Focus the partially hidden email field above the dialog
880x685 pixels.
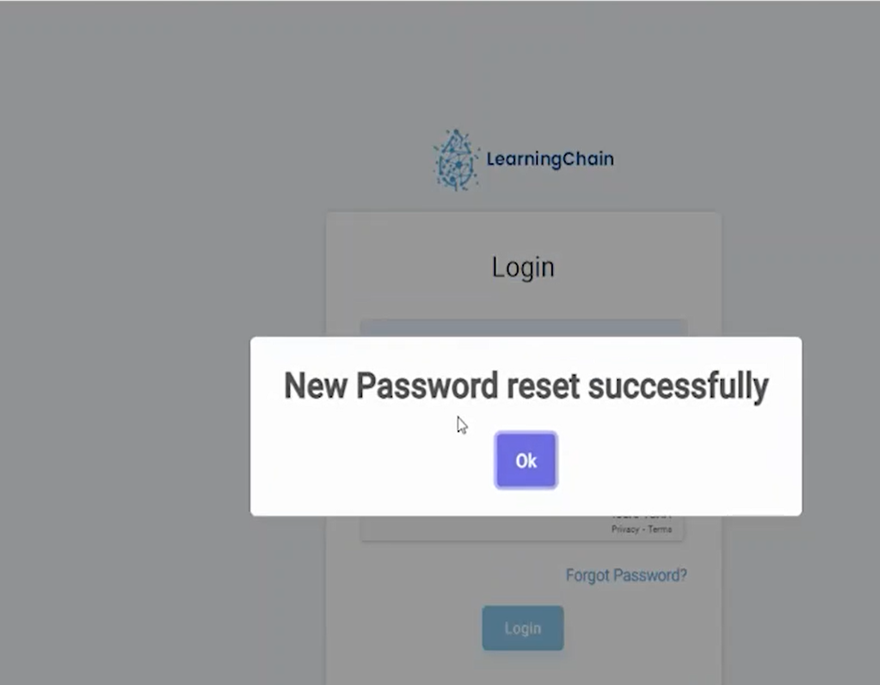(x=524, y=328)
